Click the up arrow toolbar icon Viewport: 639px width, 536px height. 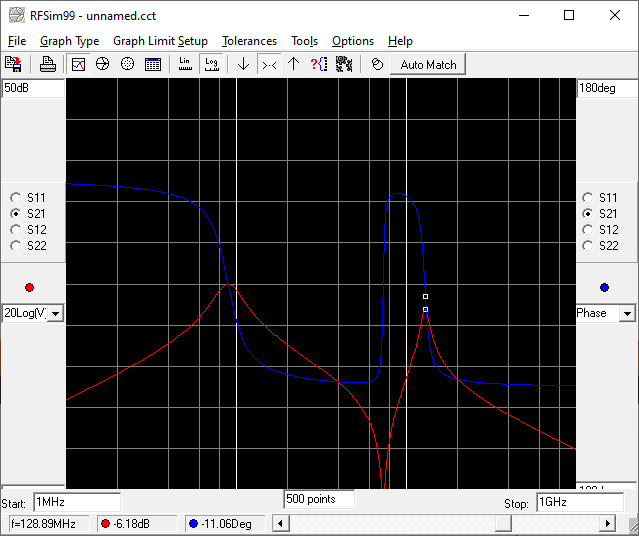point(293,64)
